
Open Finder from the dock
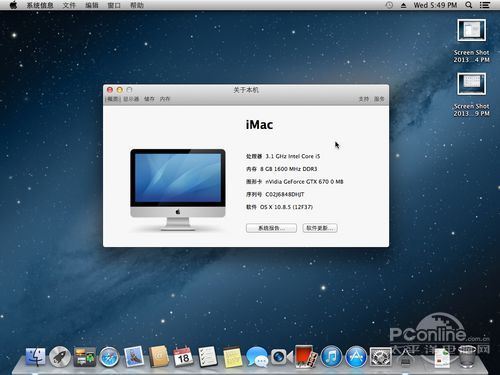pos(35,356)
